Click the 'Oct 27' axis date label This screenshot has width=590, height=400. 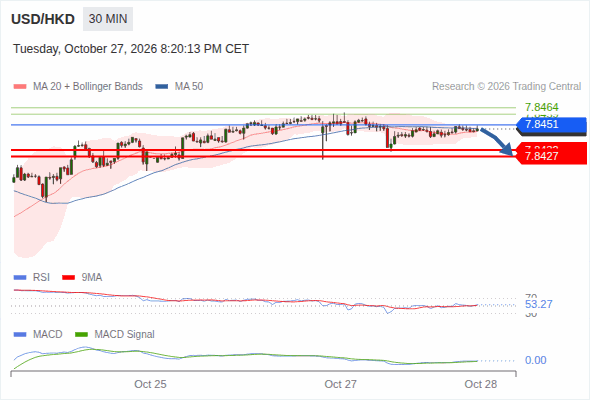pyautogui.click(x=341, y=384)
